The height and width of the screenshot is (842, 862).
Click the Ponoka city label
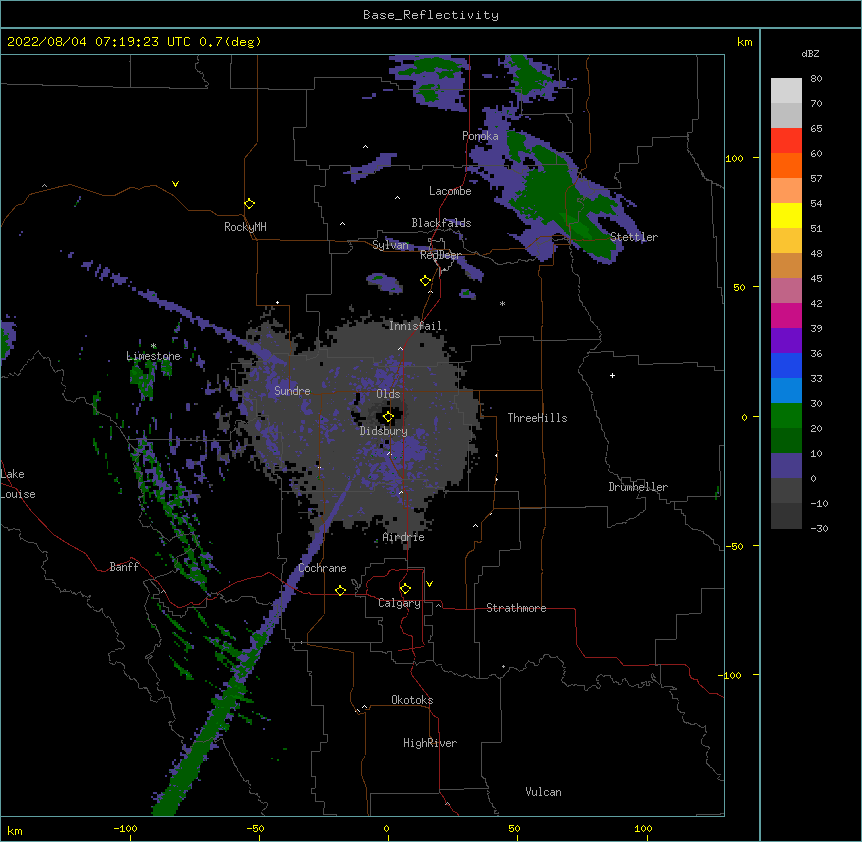point(480,136)
